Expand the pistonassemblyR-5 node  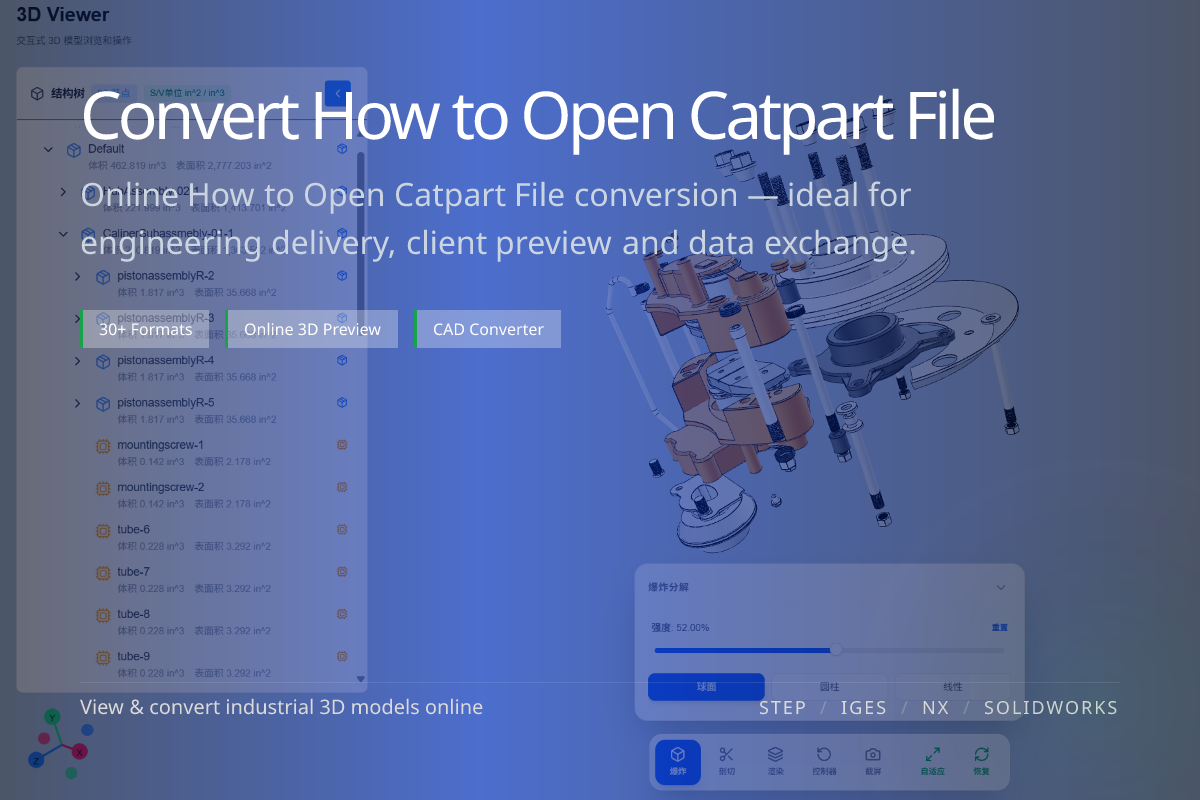coord(78,403)
